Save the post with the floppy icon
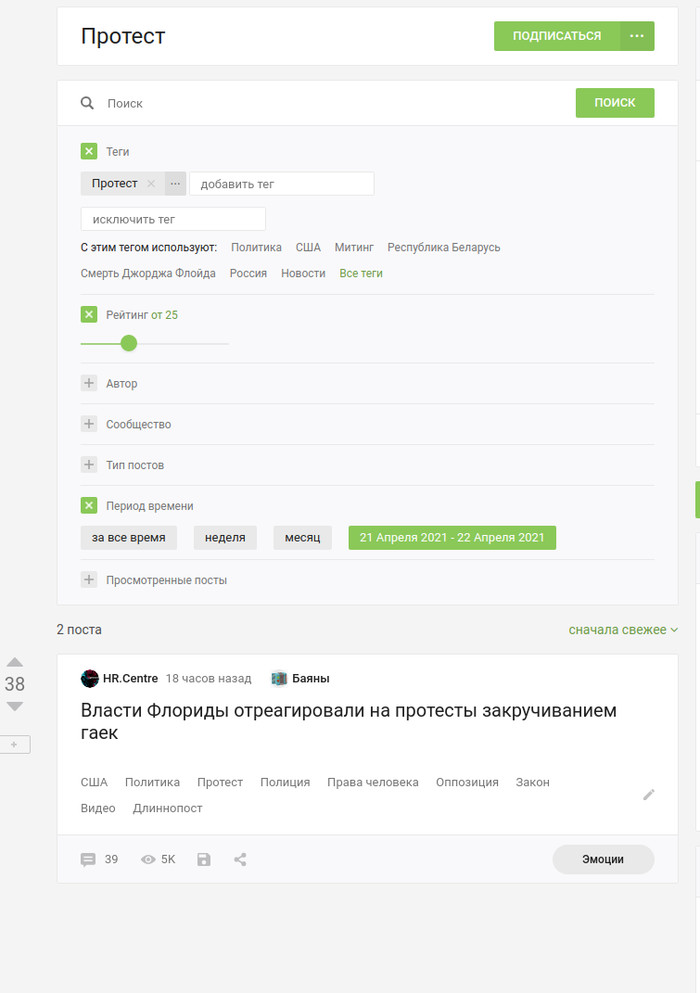The height and width of the screenshot is (993, 700). [204, 859]
